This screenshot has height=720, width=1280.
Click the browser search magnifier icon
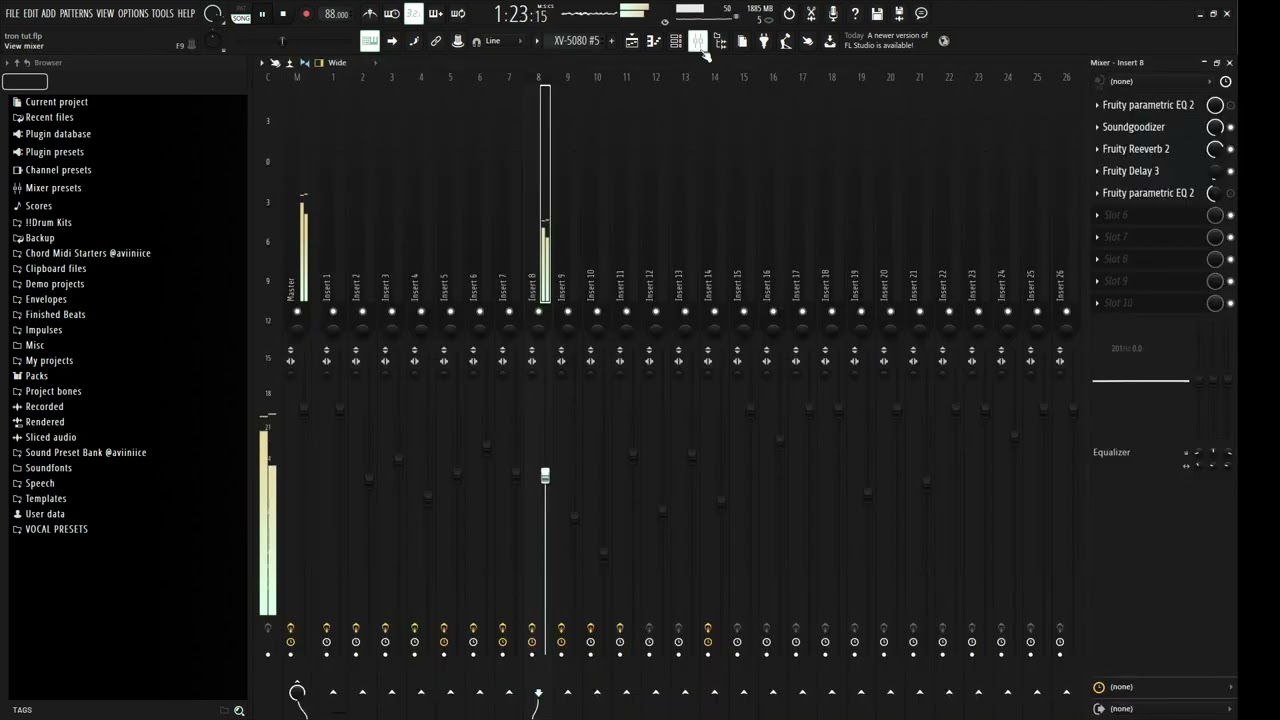point(239,710)
